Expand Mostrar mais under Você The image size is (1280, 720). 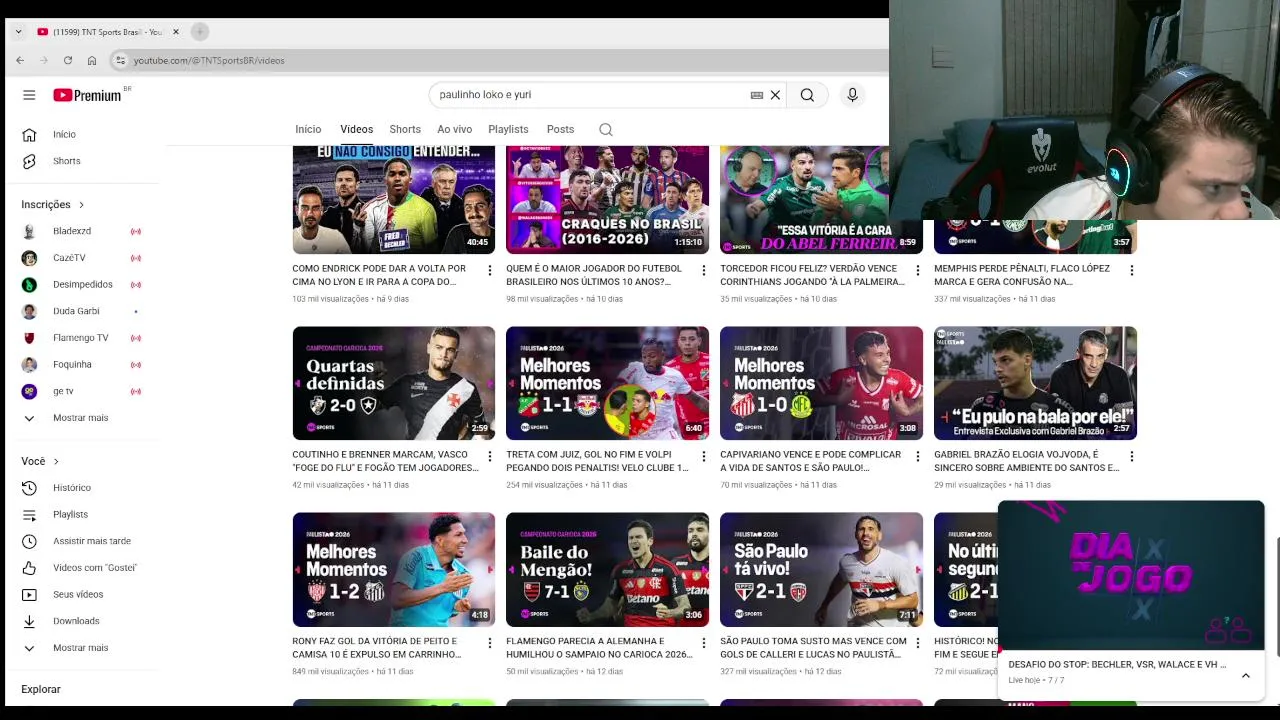(80, 648)
